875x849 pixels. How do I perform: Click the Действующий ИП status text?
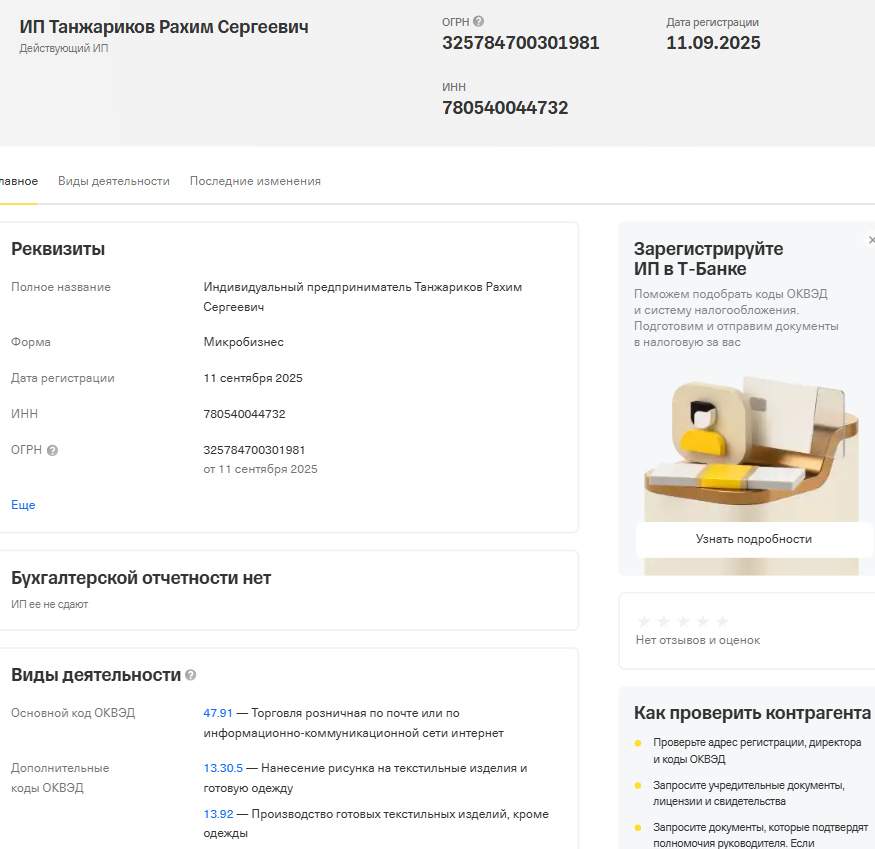pos(64,49)
